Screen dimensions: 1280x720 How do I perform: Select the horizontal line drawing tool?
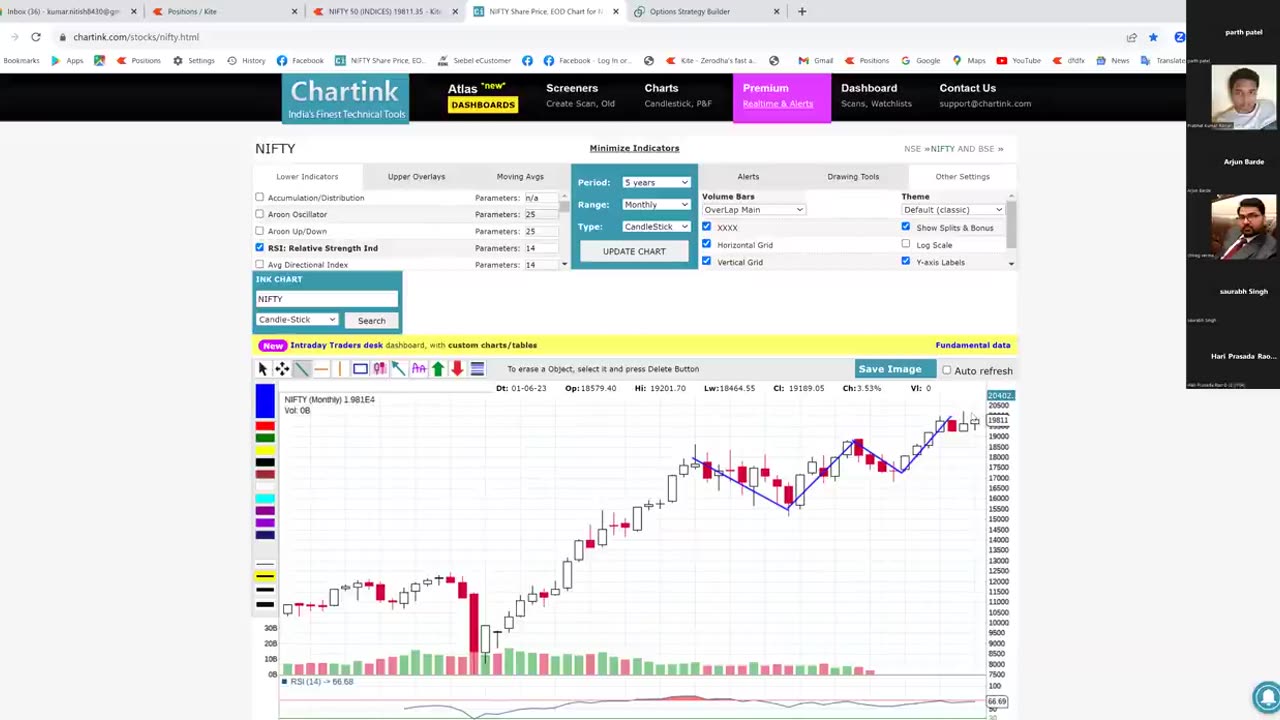click(x=321, y=369)
